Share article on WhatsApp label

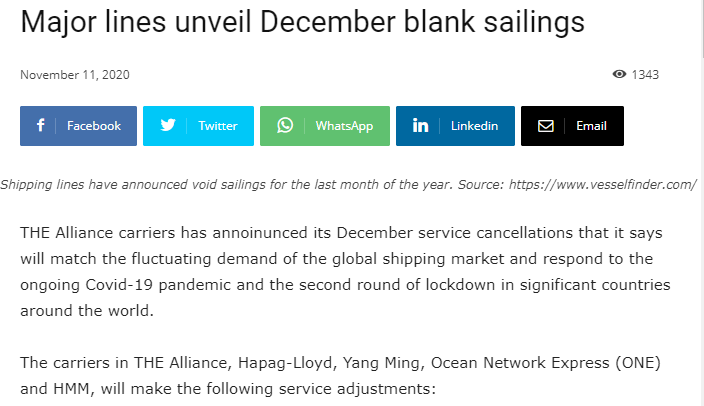[x=344, y=126]
